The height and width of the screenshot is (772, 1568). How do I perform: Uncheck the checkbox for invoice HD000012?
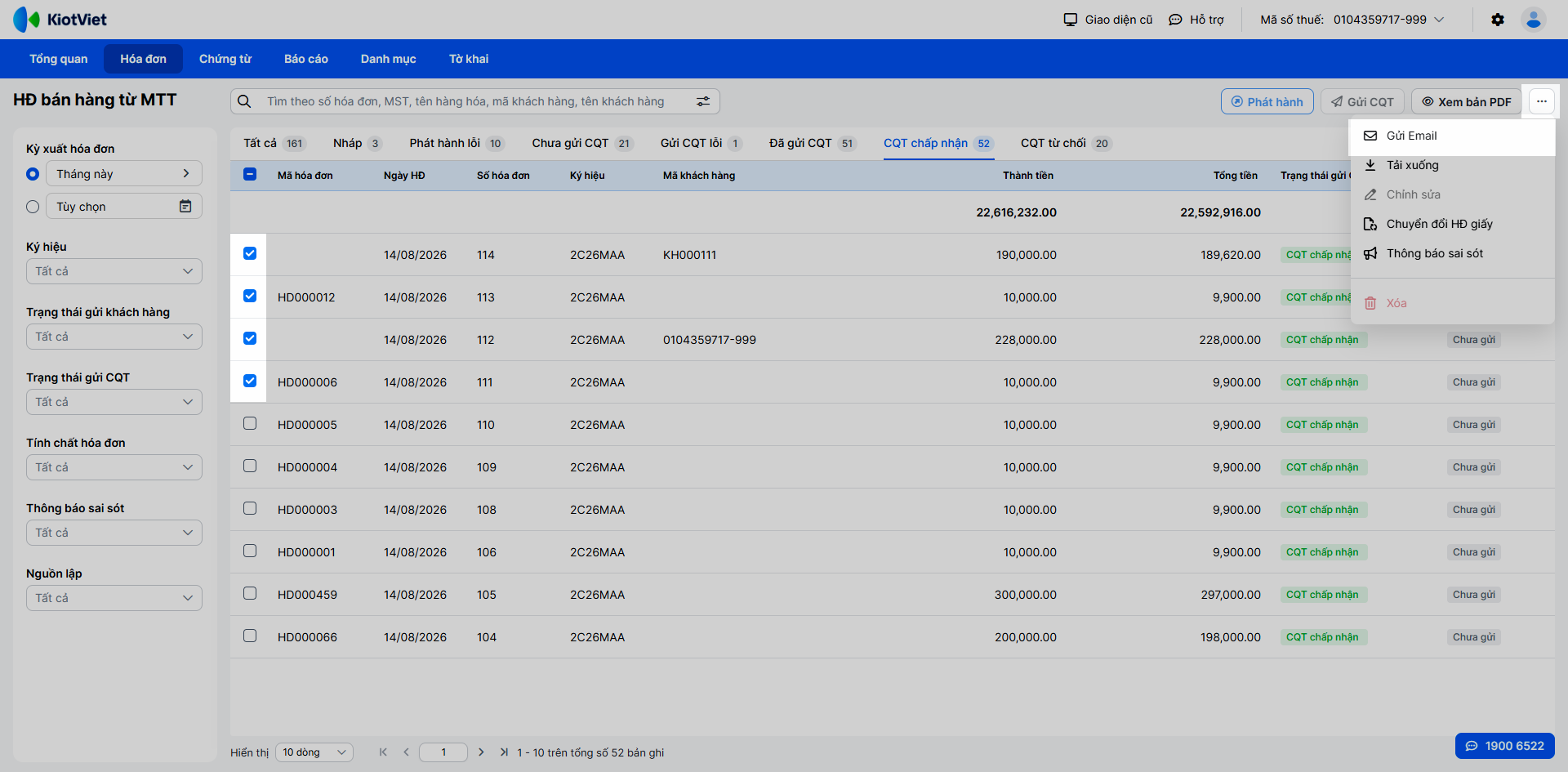click(250, 296)
